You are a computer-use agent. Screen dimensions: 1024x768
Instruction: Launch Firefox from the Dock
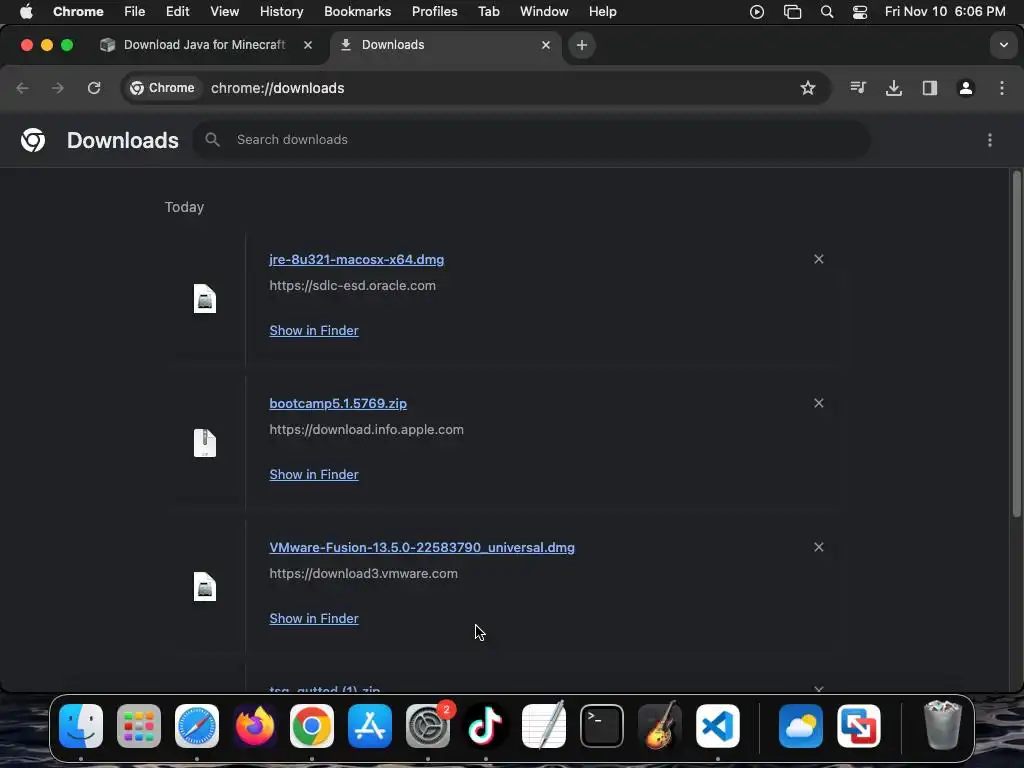tap(255, 726)
